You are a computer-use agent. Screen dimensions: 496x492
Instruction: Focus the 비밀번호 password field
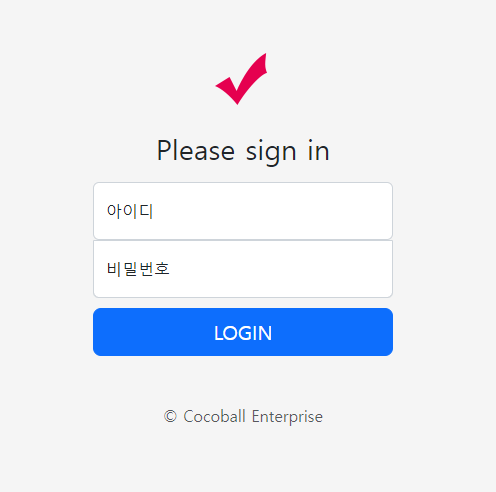243,269
